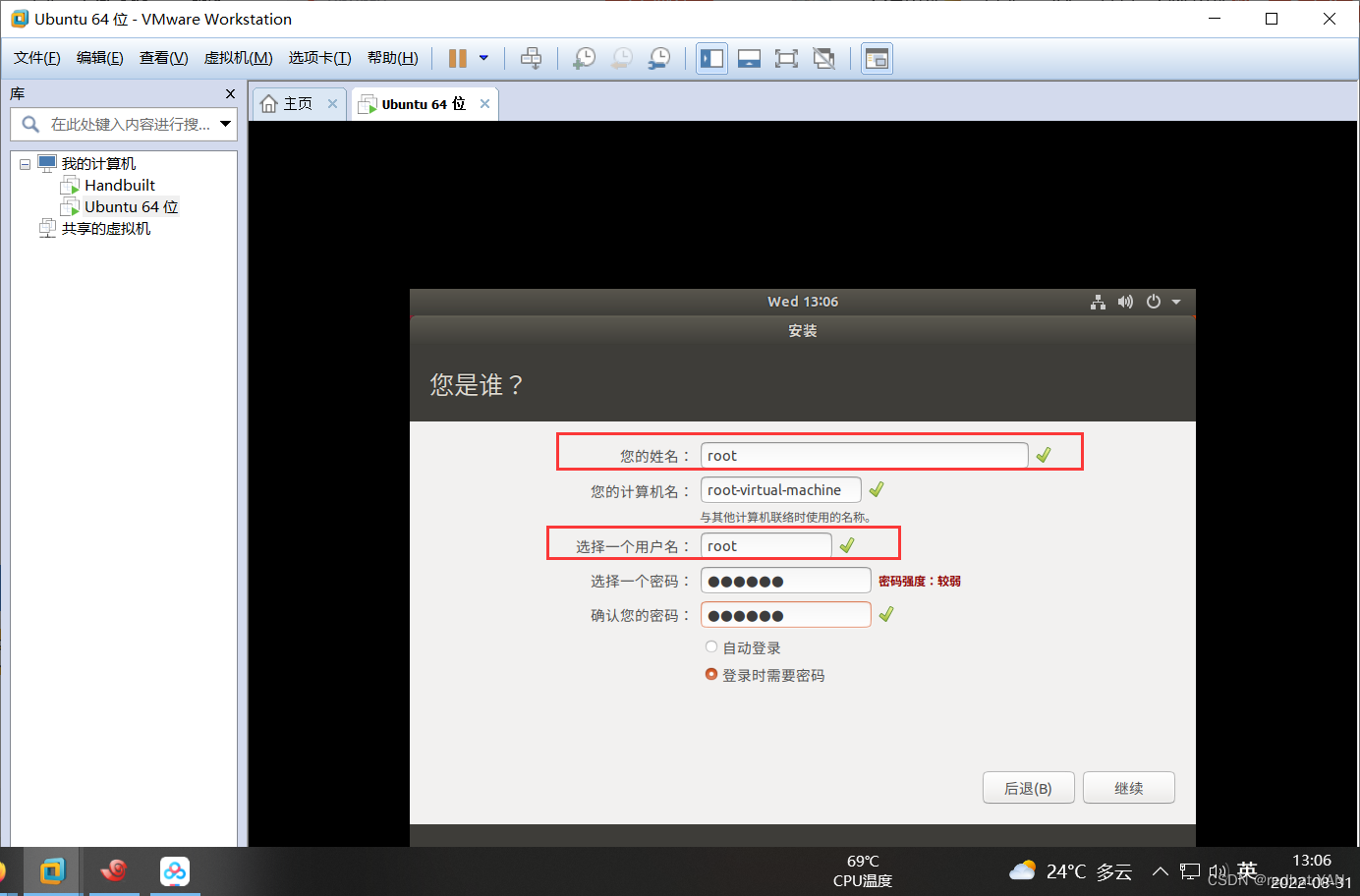Revert the virtual machine to snapshot icon
This screenshot has height=896, width=1360.
tap(622, 58)
